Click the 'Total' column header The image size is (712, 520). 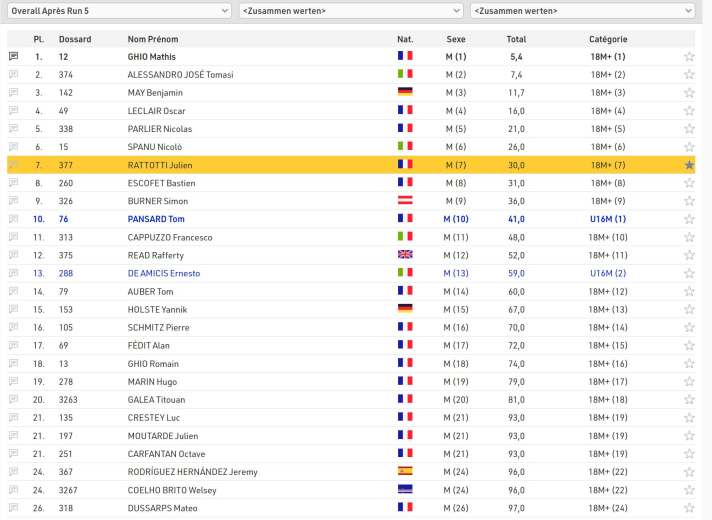516,39
